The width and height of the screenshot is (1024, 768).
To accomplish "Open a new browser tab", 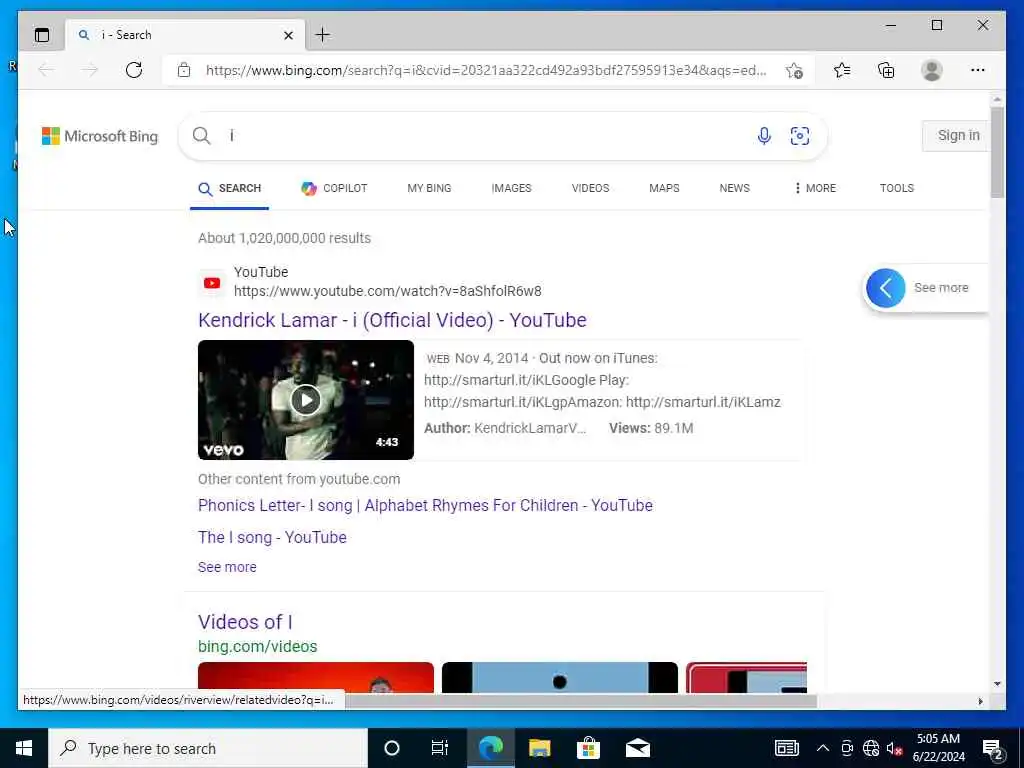I will (323, 35).
